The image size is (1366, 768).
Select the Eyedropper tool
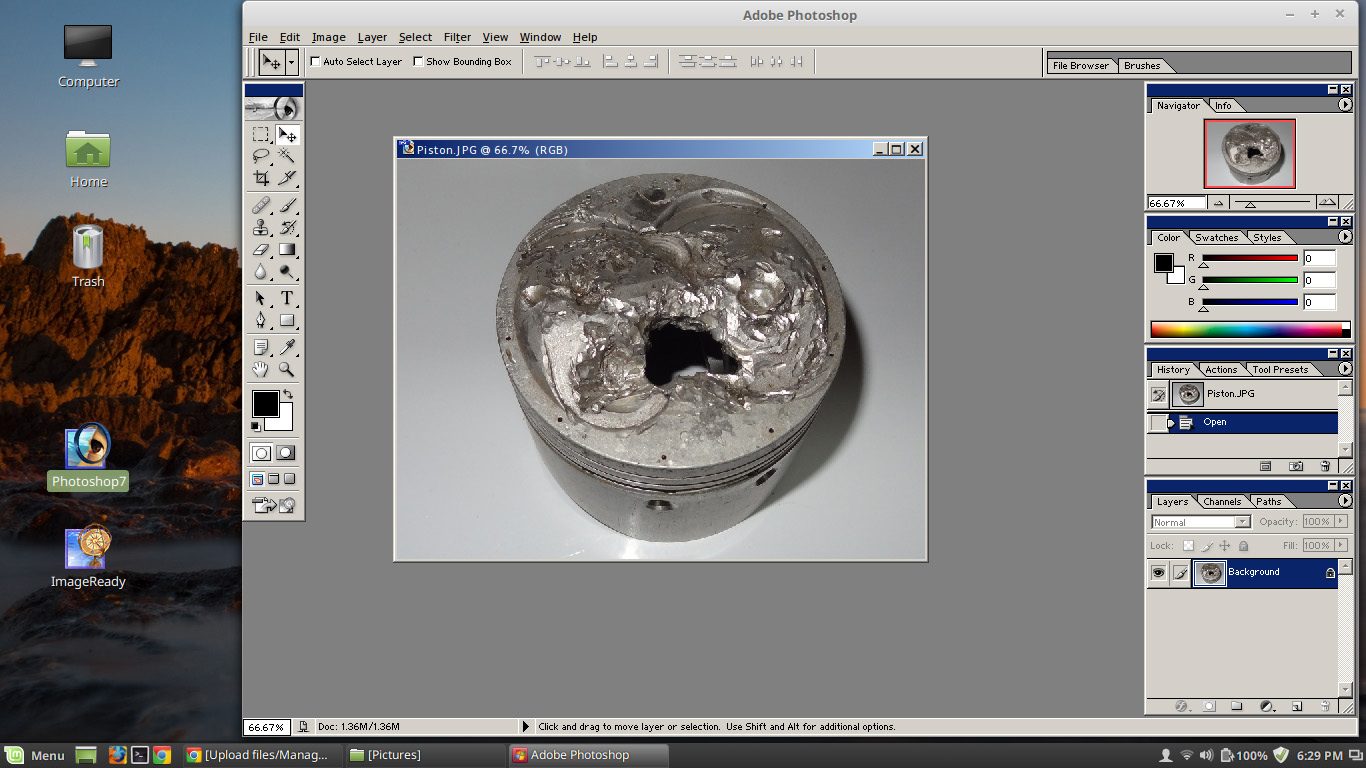pos(287,347)
